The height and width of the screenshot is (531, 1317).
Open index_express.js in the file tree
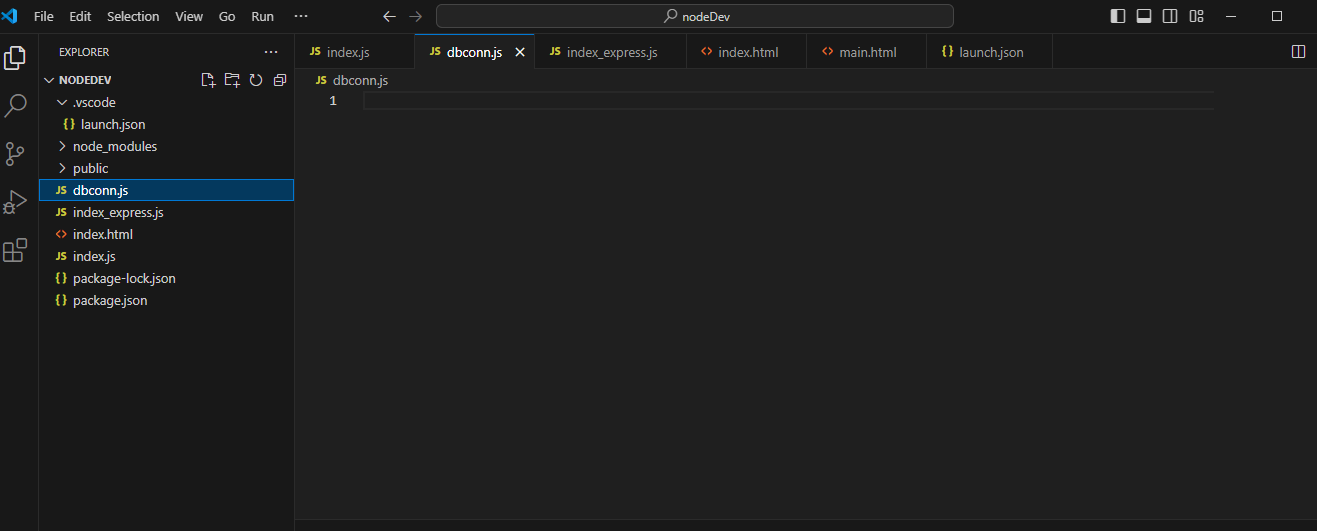(x=166, y=212)
